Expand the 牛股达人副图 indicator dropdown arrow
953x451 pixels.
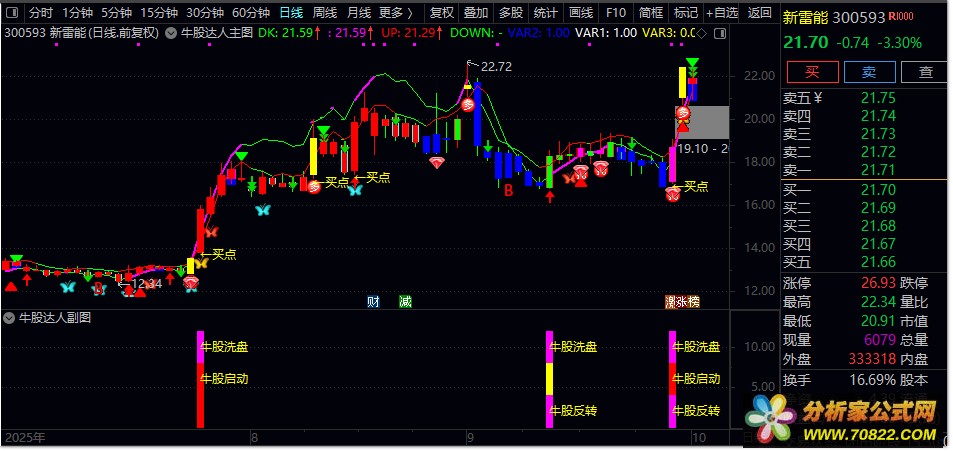pyautogui.click(x=9, y=317)
